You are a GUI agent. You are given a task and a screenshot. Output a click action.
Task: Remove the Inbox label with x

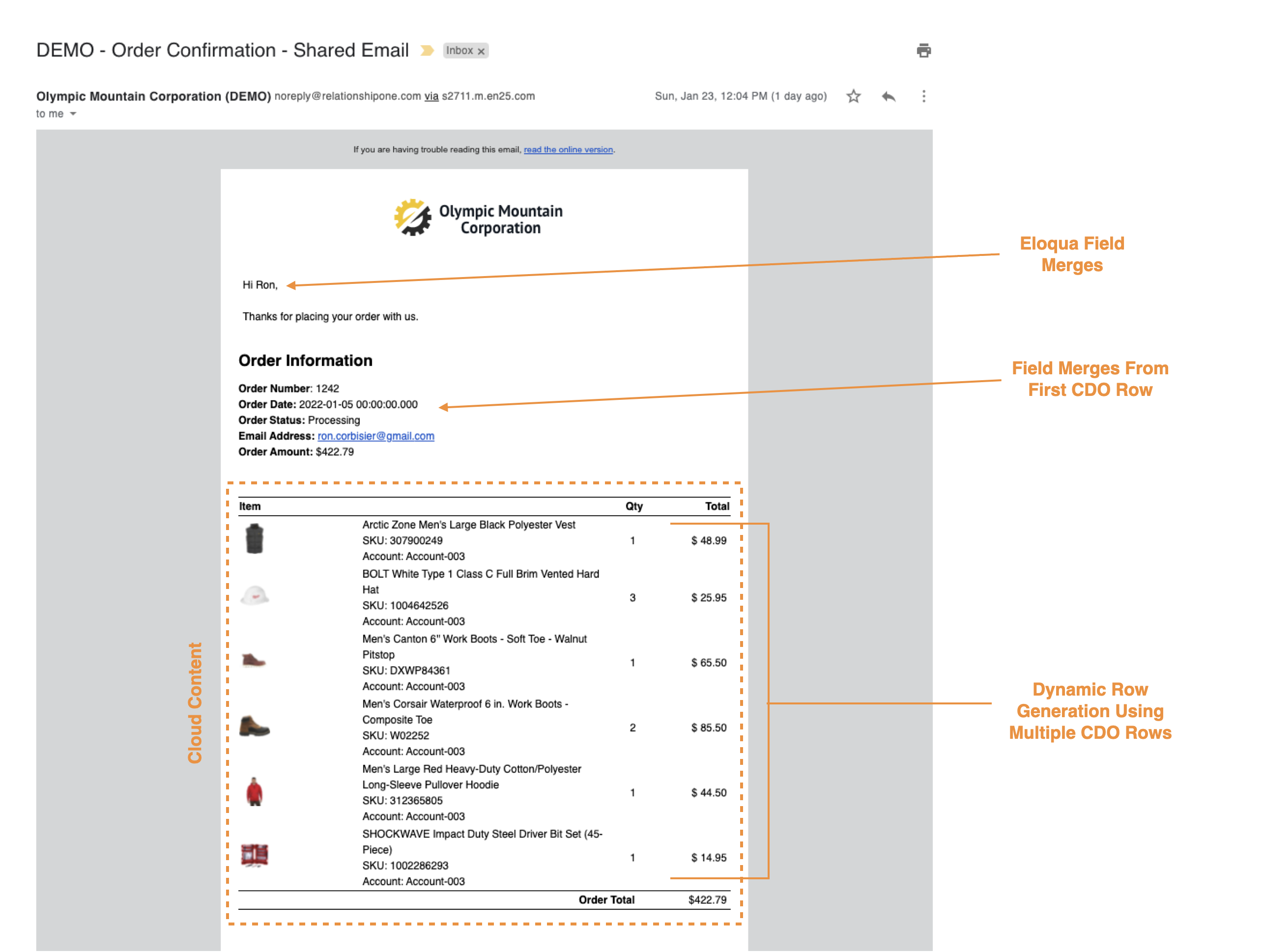click(481, 51)
